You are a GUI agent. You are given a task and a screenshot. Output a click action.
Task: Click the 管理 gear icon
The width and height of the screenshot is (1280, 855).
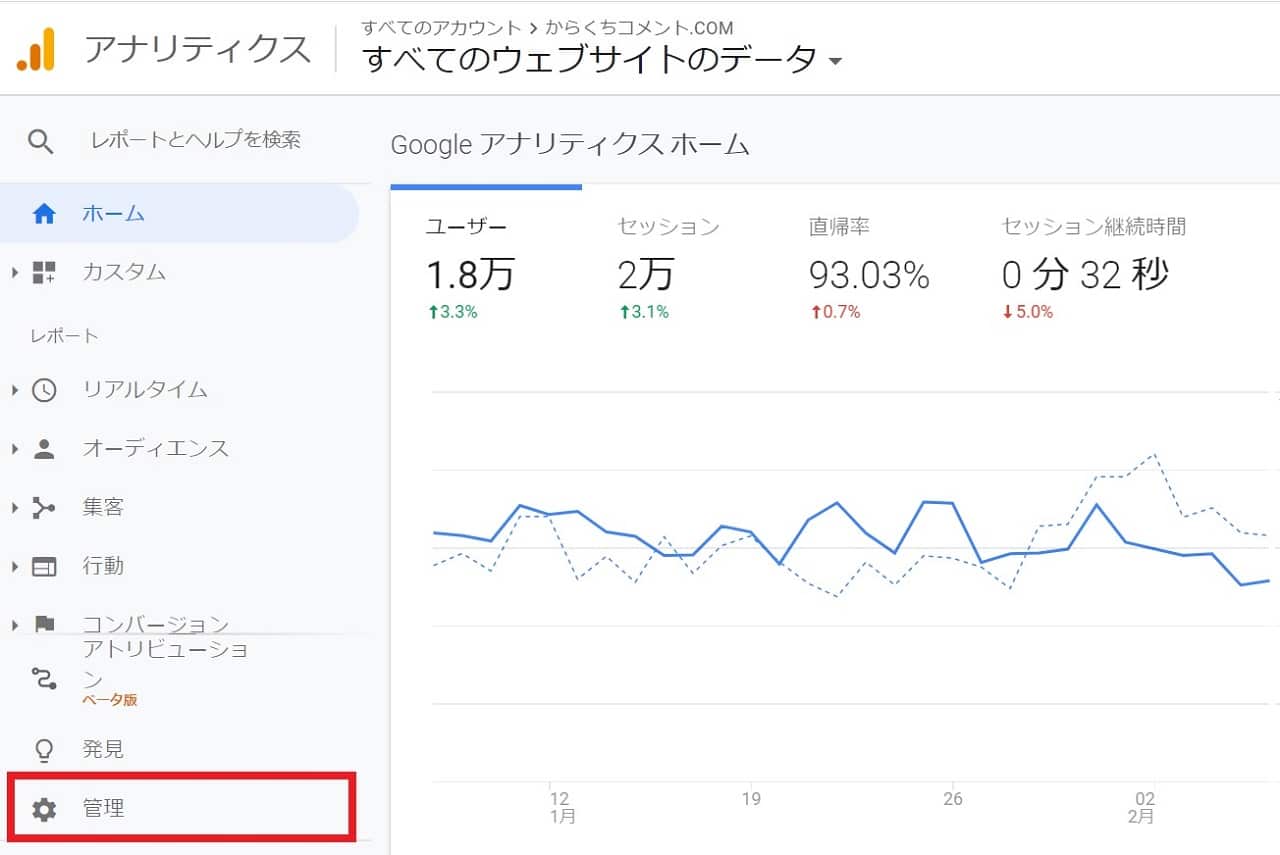coord(44,809)
